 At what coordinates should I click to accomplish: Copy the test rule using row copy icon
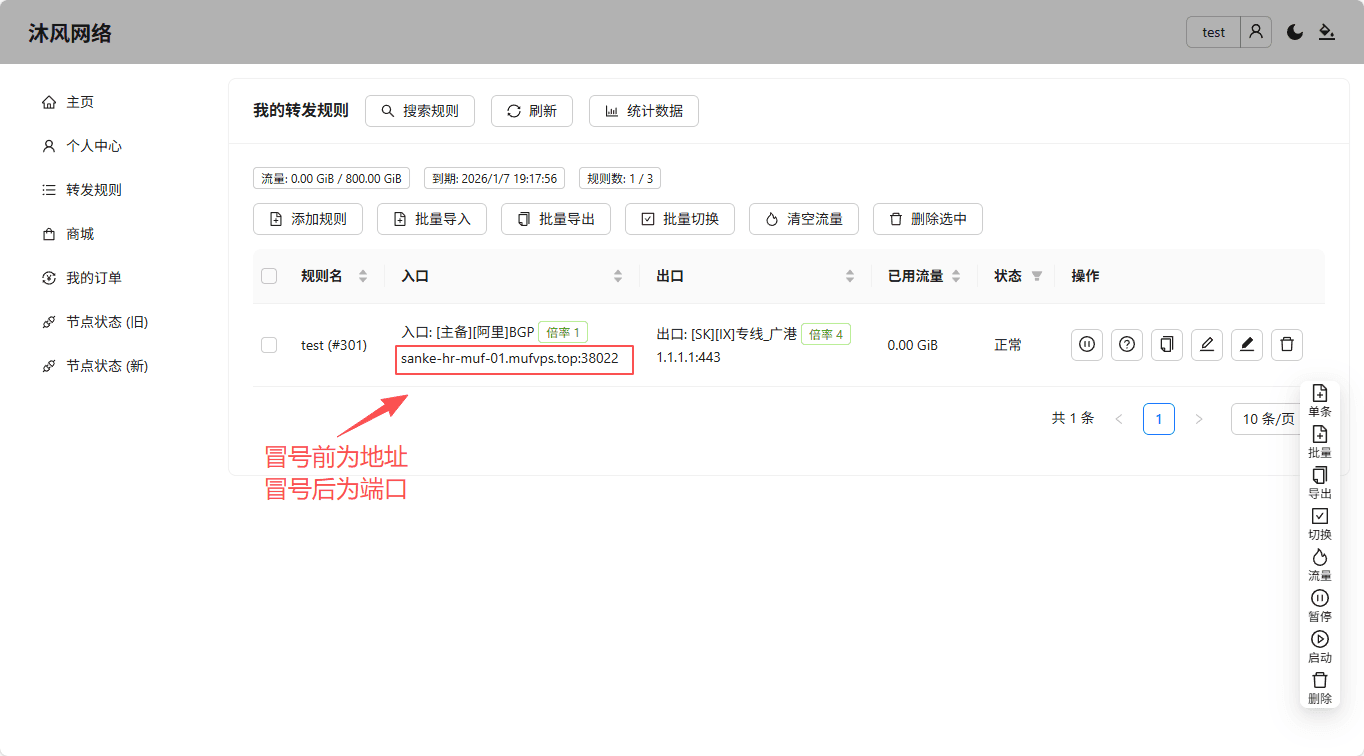[1167, 345]
